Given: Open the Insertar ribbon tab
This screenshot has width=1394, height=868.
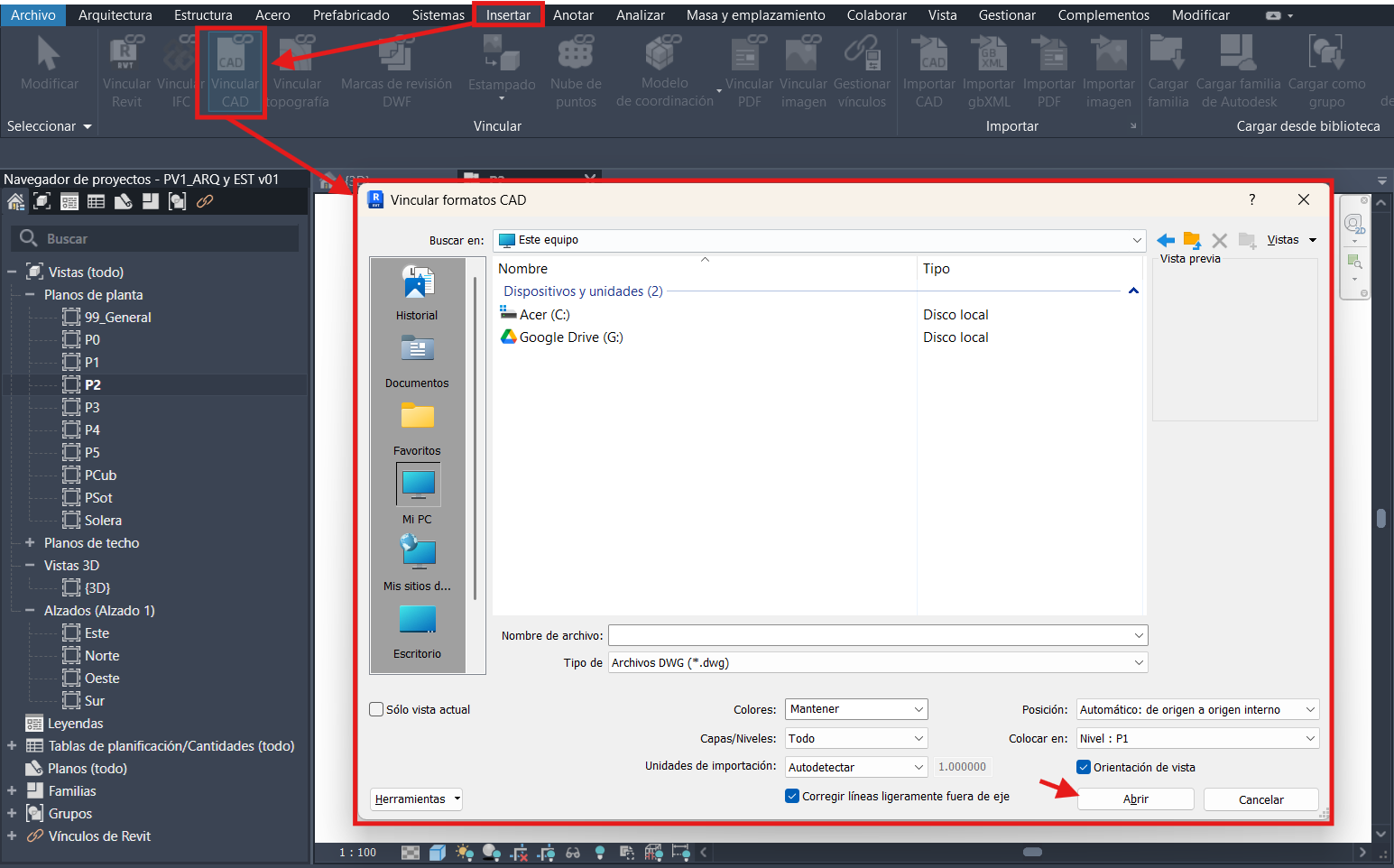Looking at the screenshot, I should coord(508,15).
